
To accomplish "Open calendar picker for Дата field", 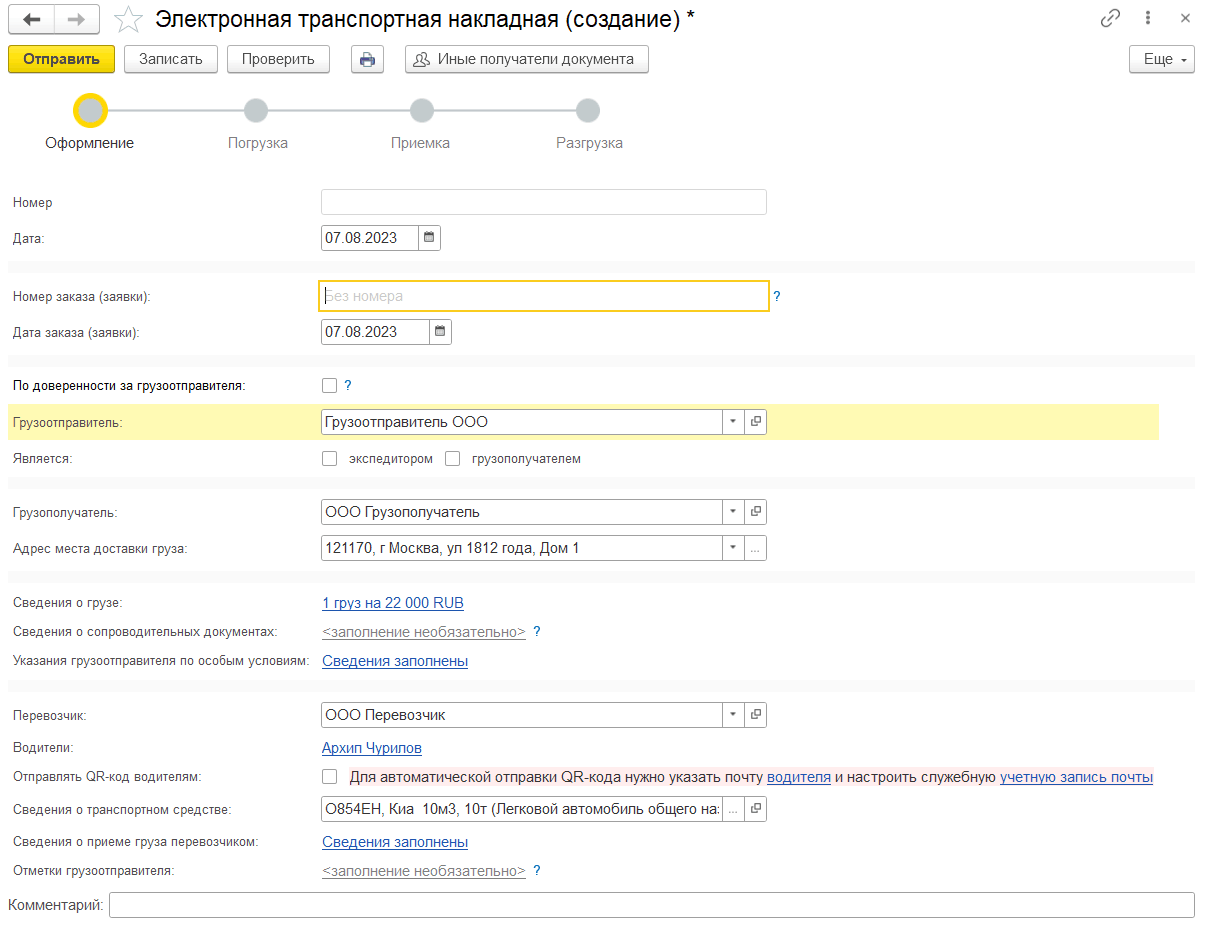I will coord(429,238).
